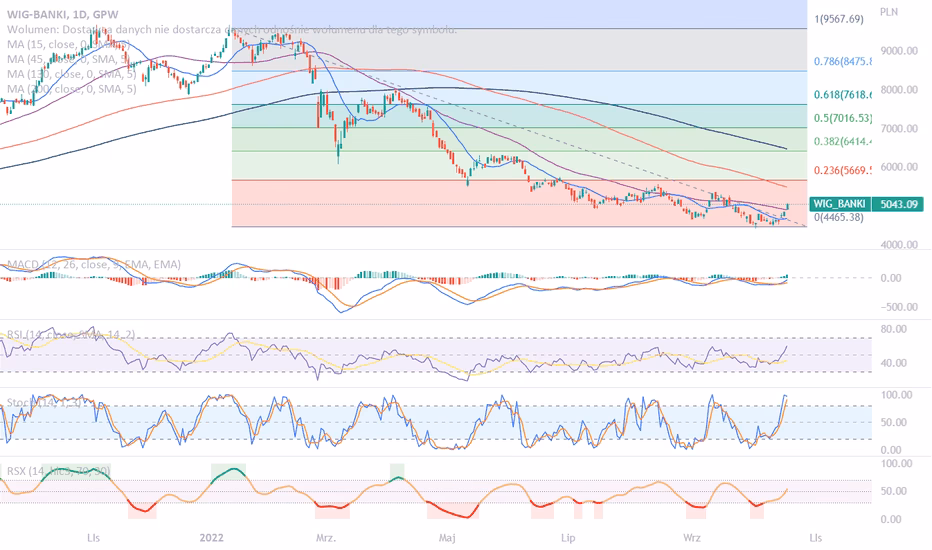Click the 4000.00 price axis value
Image resolution: width=932 pixels, height=550 pixels.
point(899,244)
